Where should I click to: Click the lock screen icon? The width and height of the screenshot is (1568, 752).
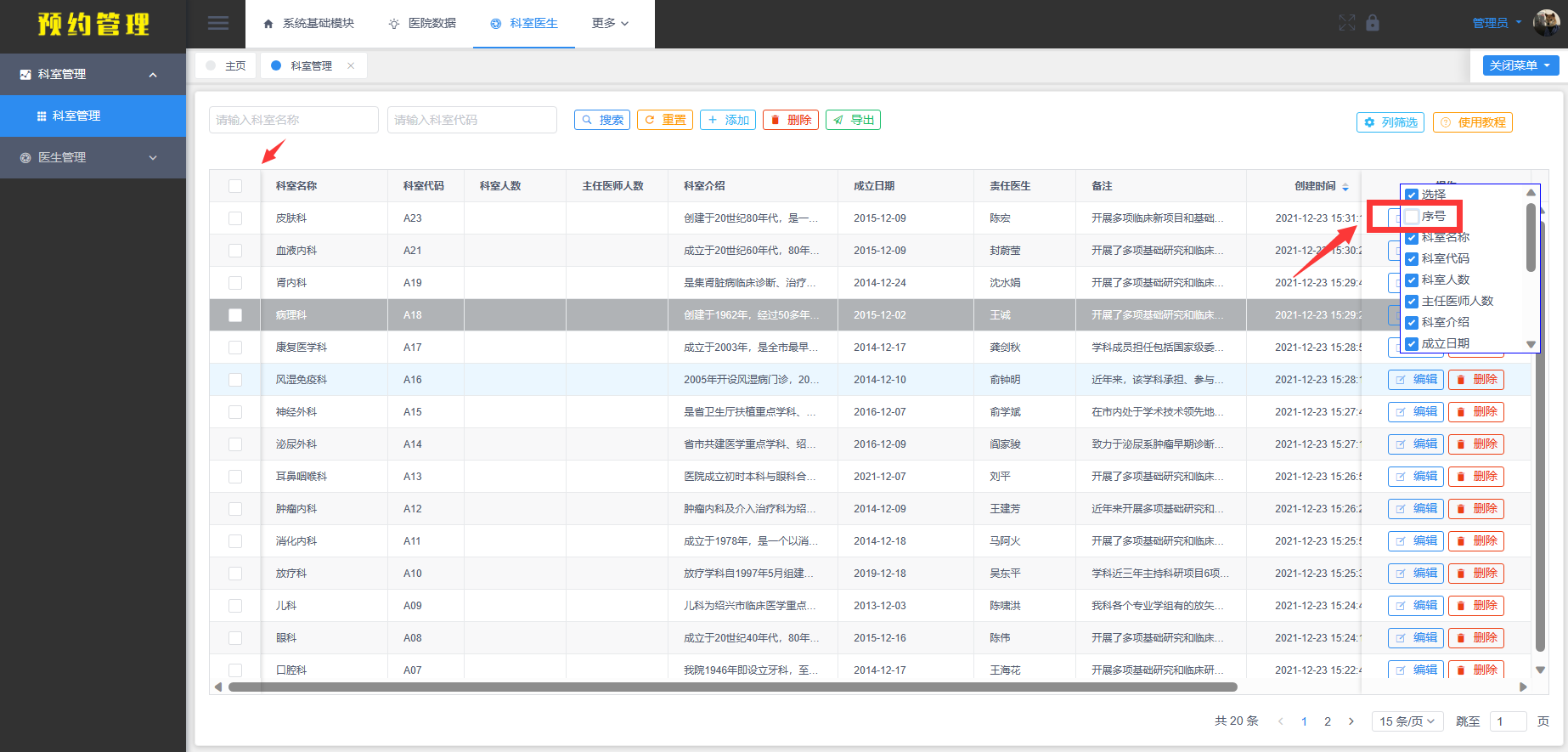pos(1373,23)
